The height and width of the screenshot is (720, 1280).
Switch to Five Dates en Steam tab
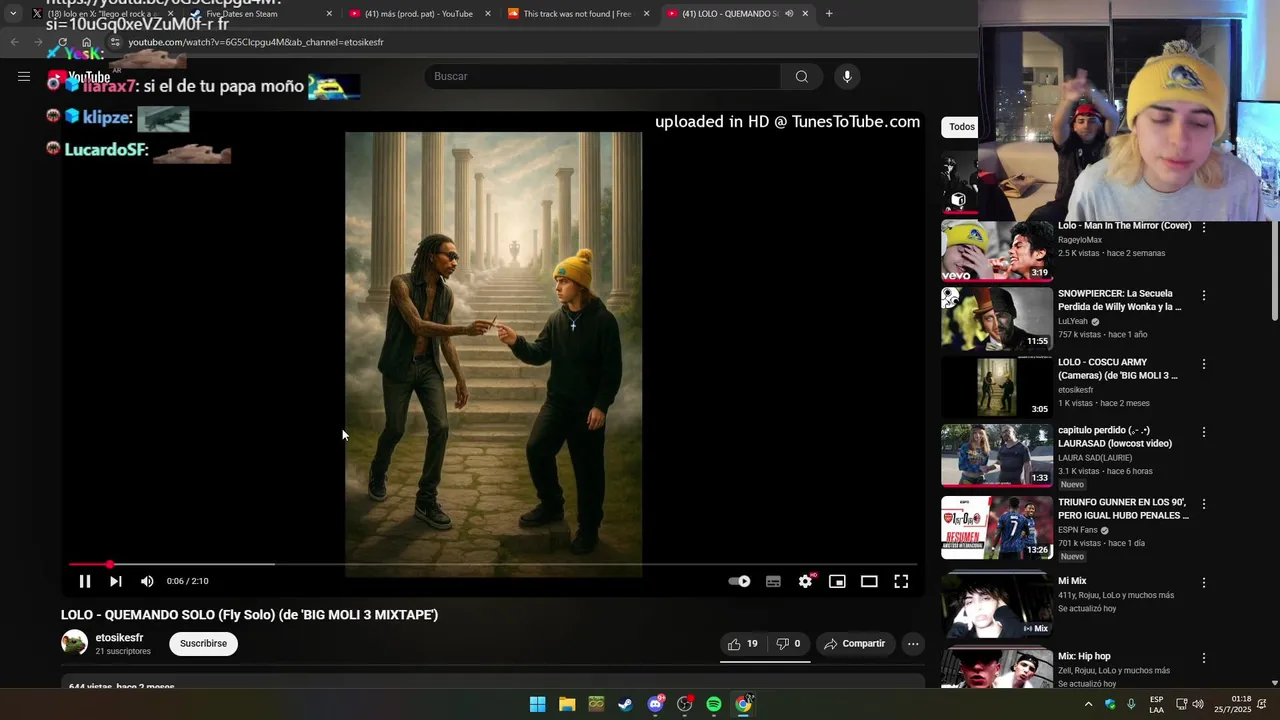click(x=260, y=14)
